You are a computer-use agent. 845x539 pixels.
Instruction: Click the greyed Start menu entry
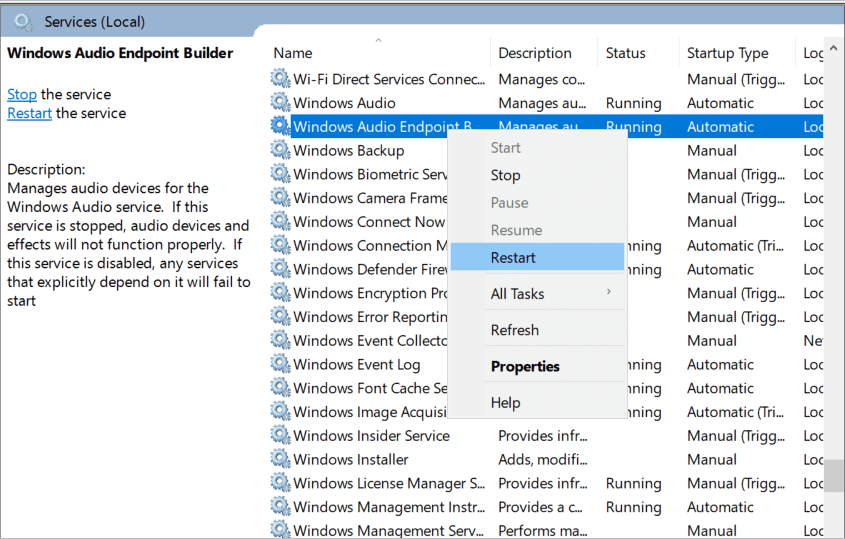537,148
